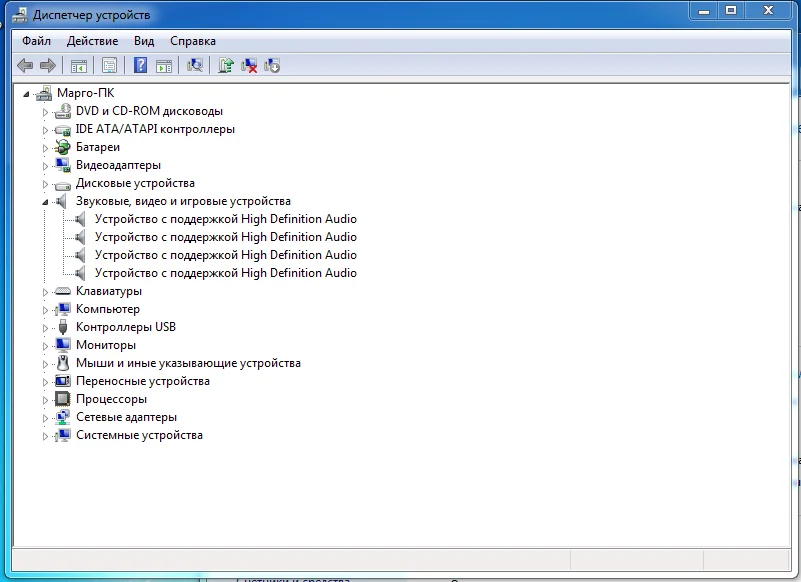Expand the Клавиатуры category arrow
The height and width of the screenshot is (582, 801).
click(x=45, y=292)
